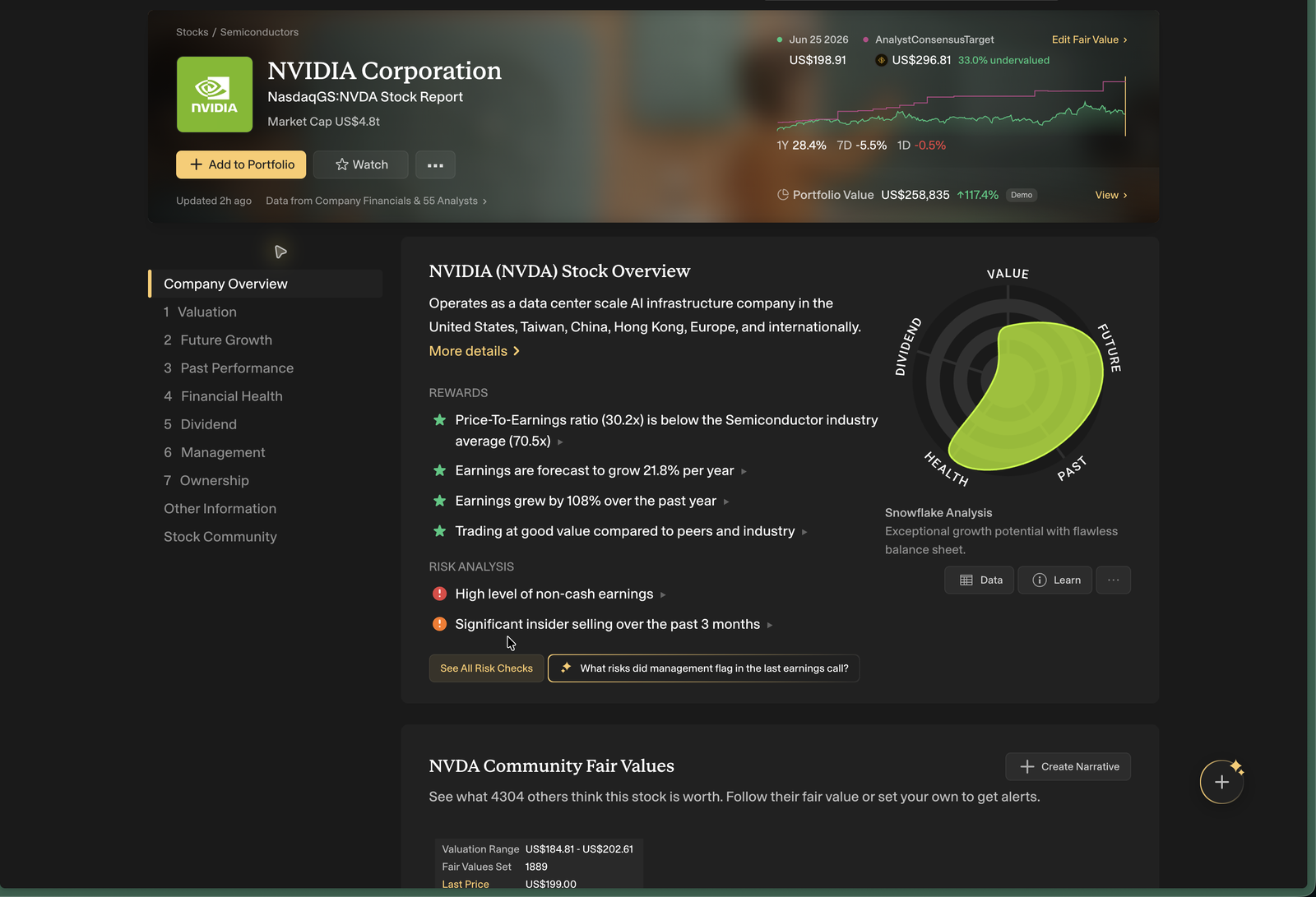
Task: Expand Trading at good value arrow
Action: 804,533
